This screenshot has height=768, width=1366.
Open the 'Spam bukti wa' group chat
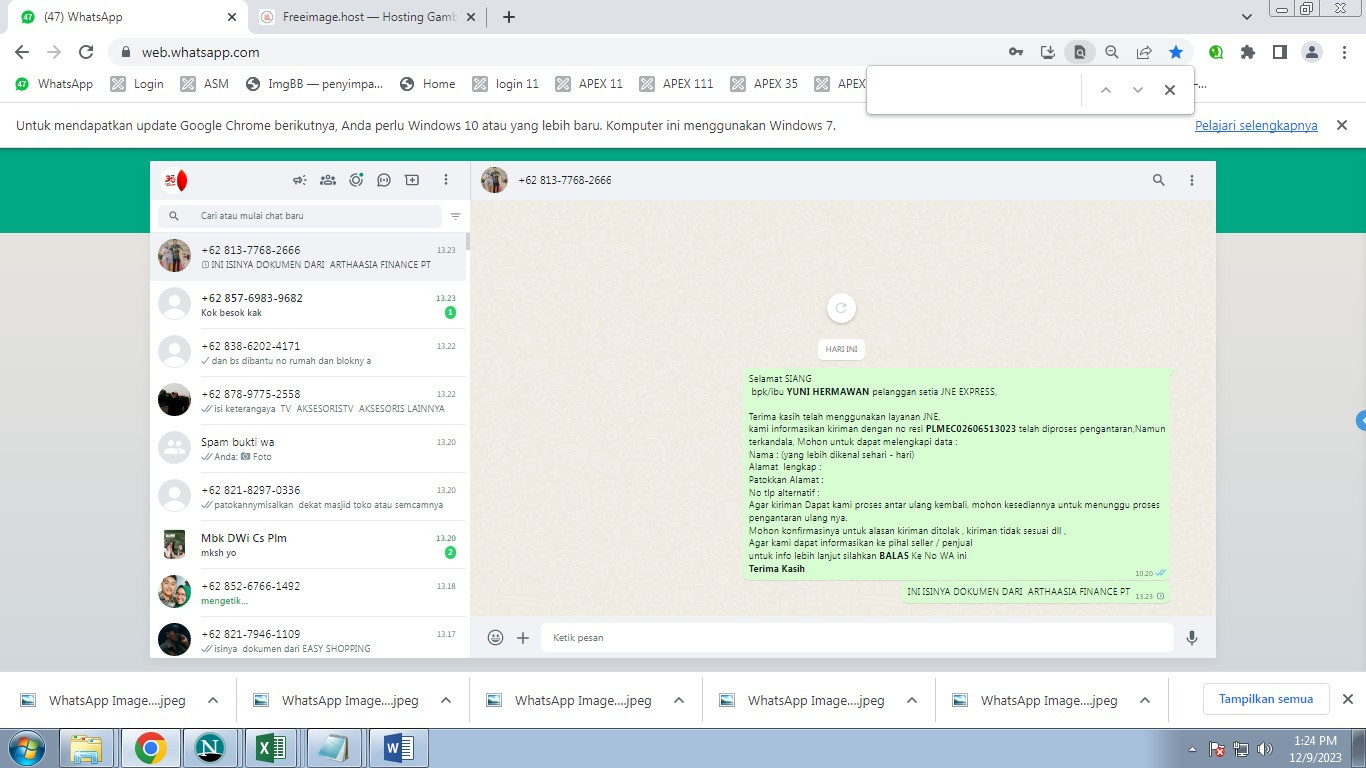tap(308, 449)
